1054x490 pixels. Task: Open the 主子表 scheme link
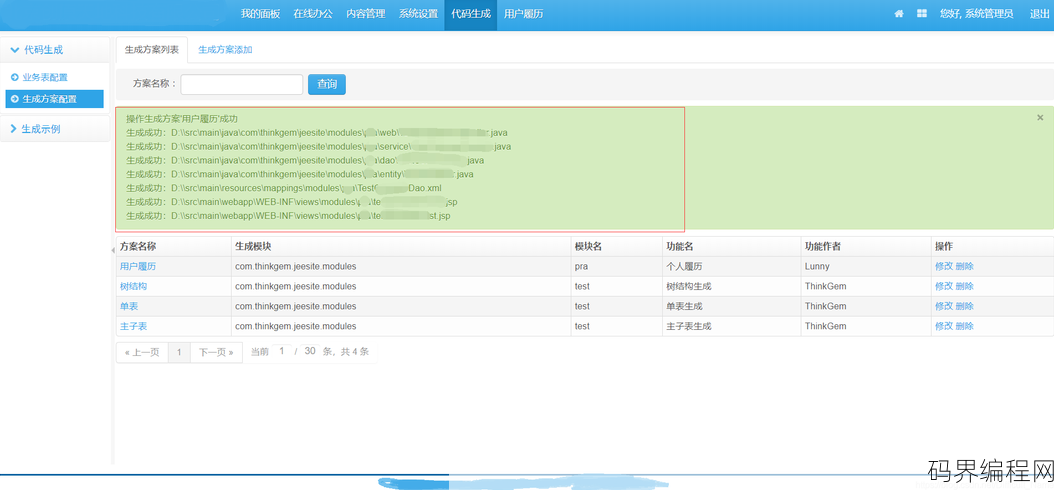click(x=133, y=327)
